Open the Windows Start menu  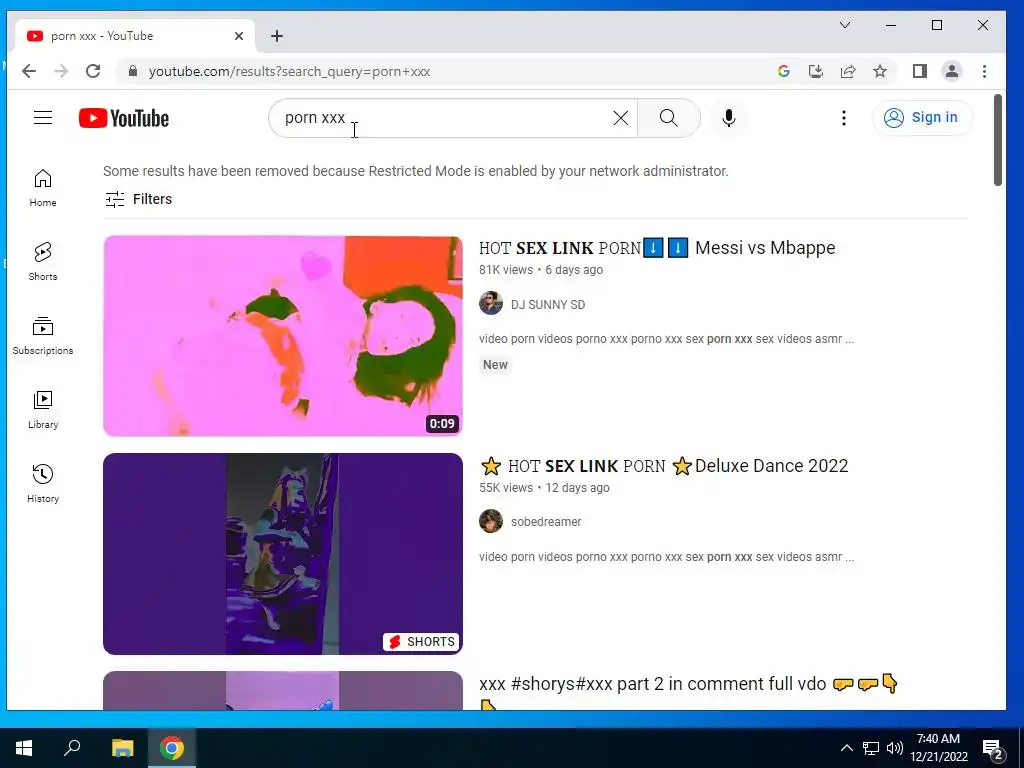click(24, 748)
